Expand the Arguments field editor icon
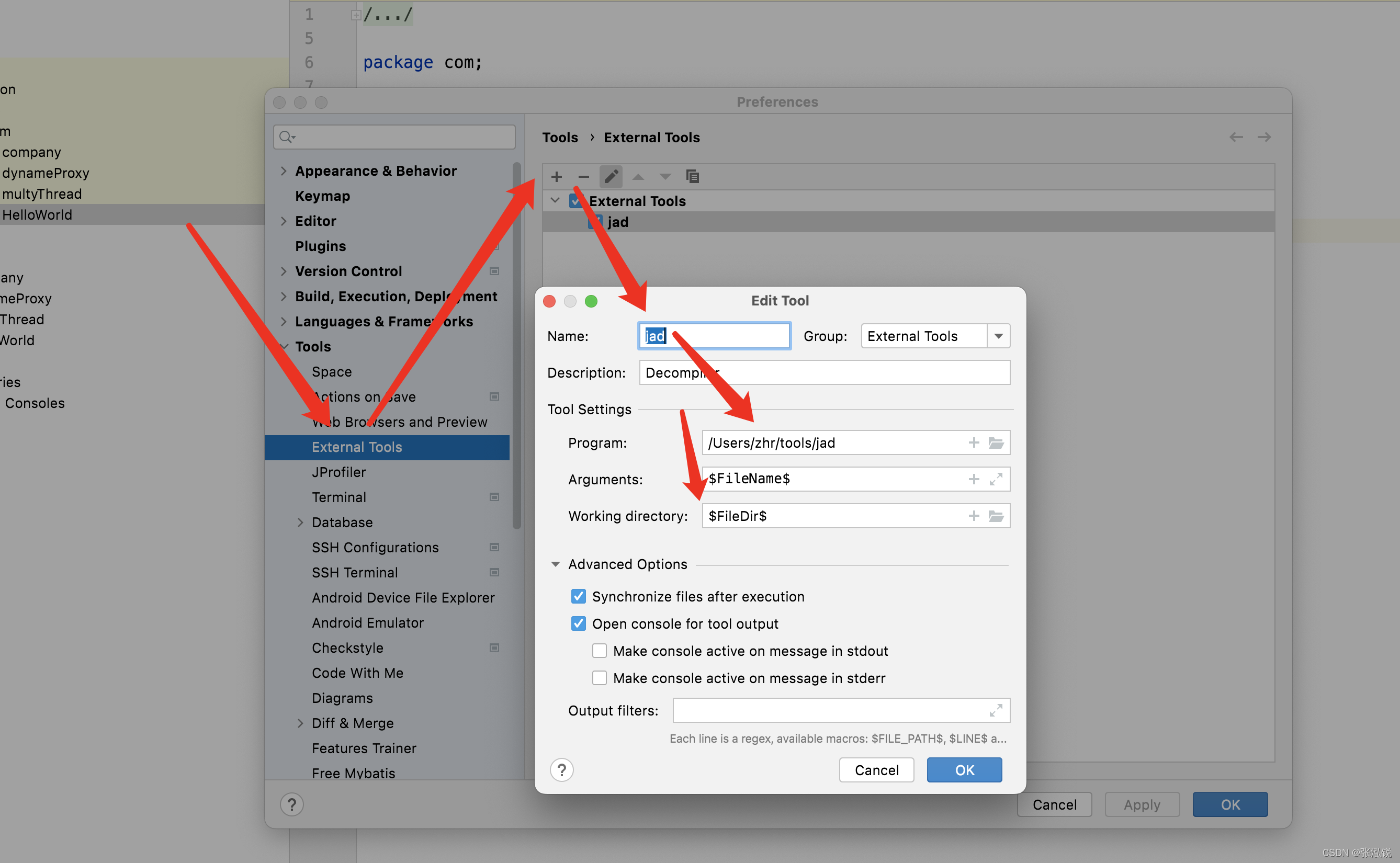The image size is (1400, 863). (996, 480)
